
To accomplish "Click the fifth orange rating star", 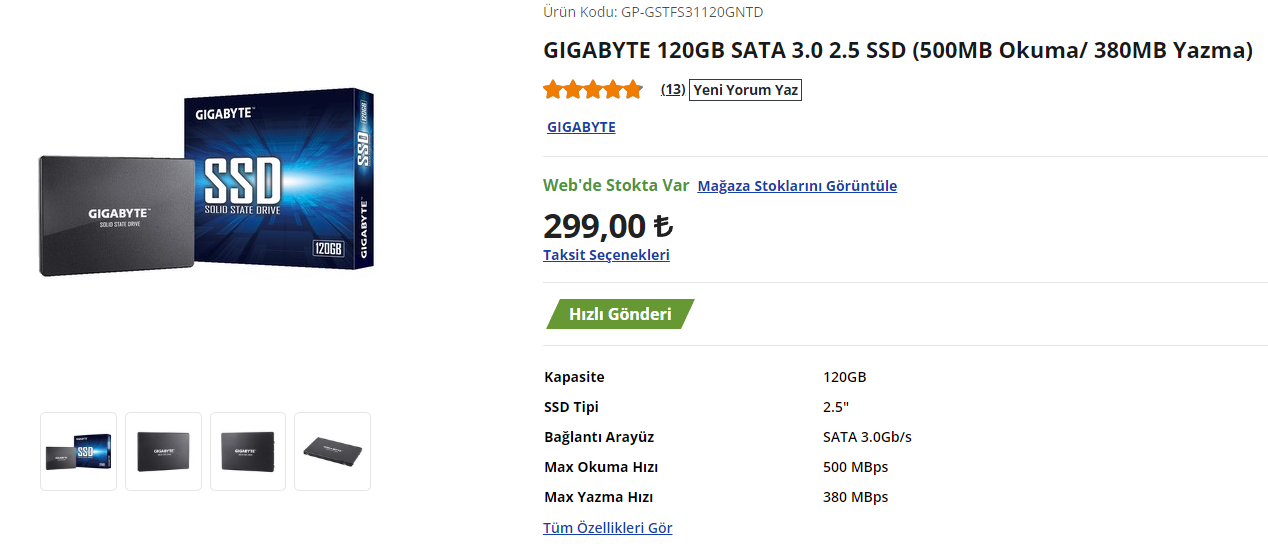I will click(632, 90).
